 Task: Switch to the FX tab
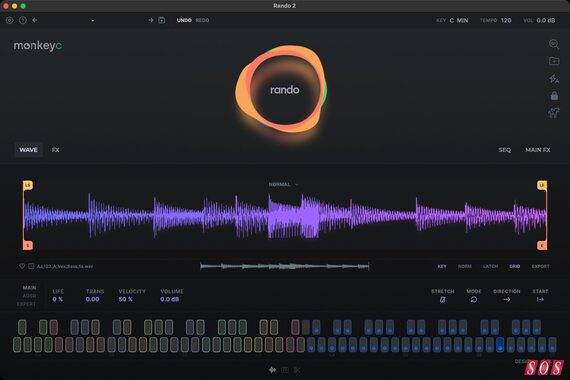[55, 150]
